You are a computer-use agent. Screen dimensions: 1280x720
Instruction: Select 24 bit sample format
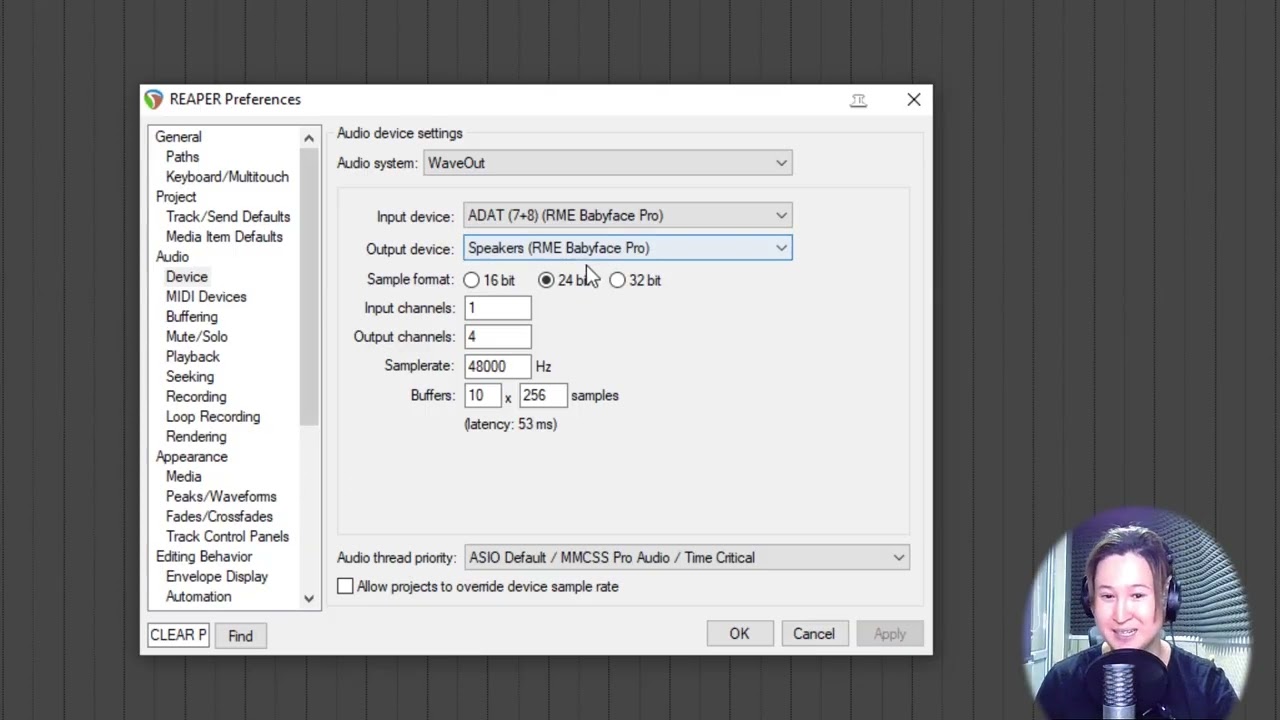pos(546,280)
